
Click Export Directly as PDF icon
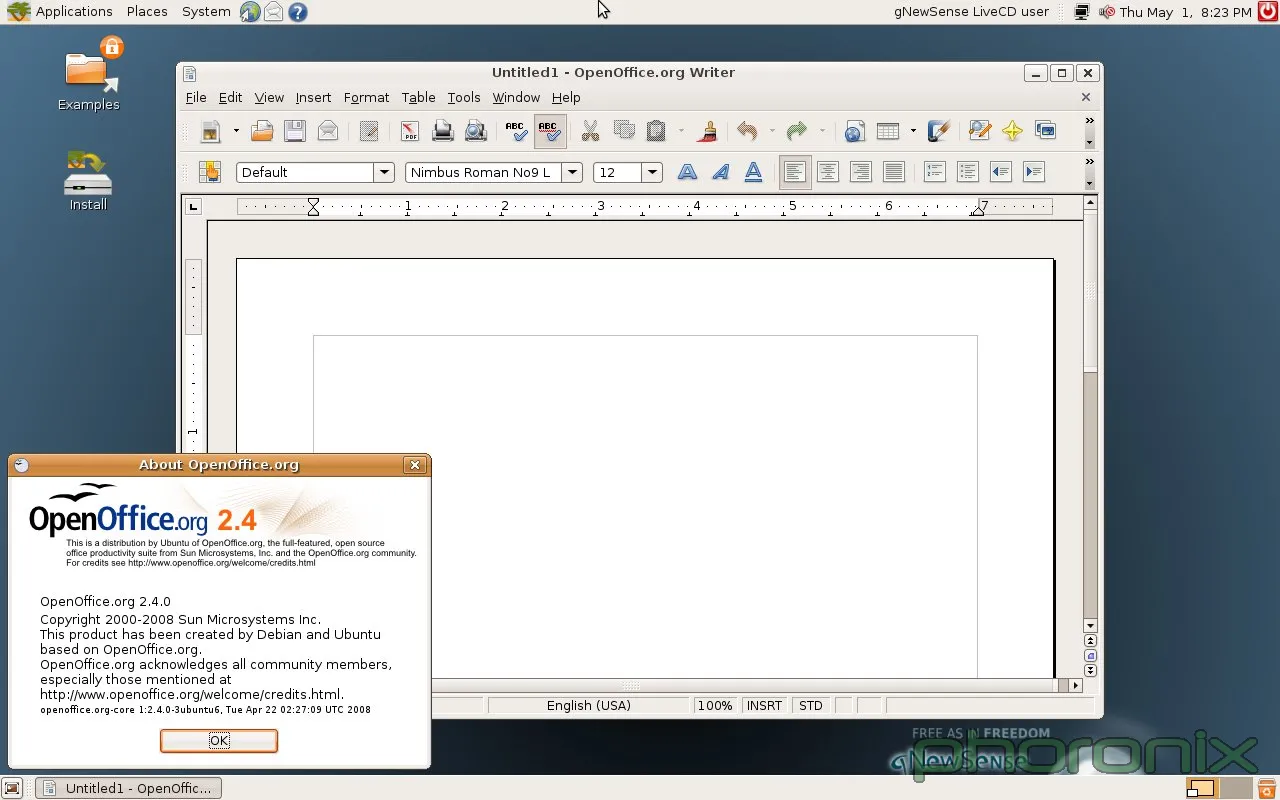[x=410, y=131]
